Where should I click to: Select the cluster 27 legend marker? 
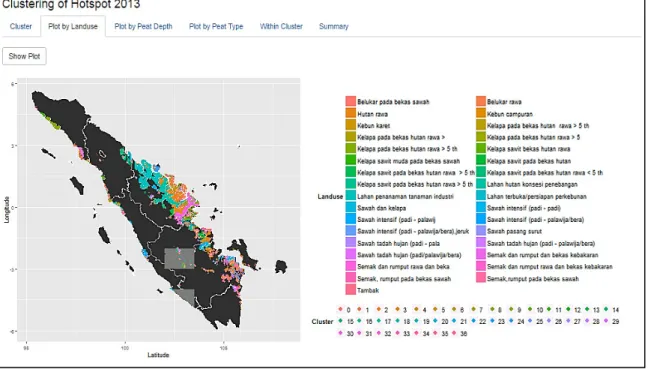coord(568,321)
